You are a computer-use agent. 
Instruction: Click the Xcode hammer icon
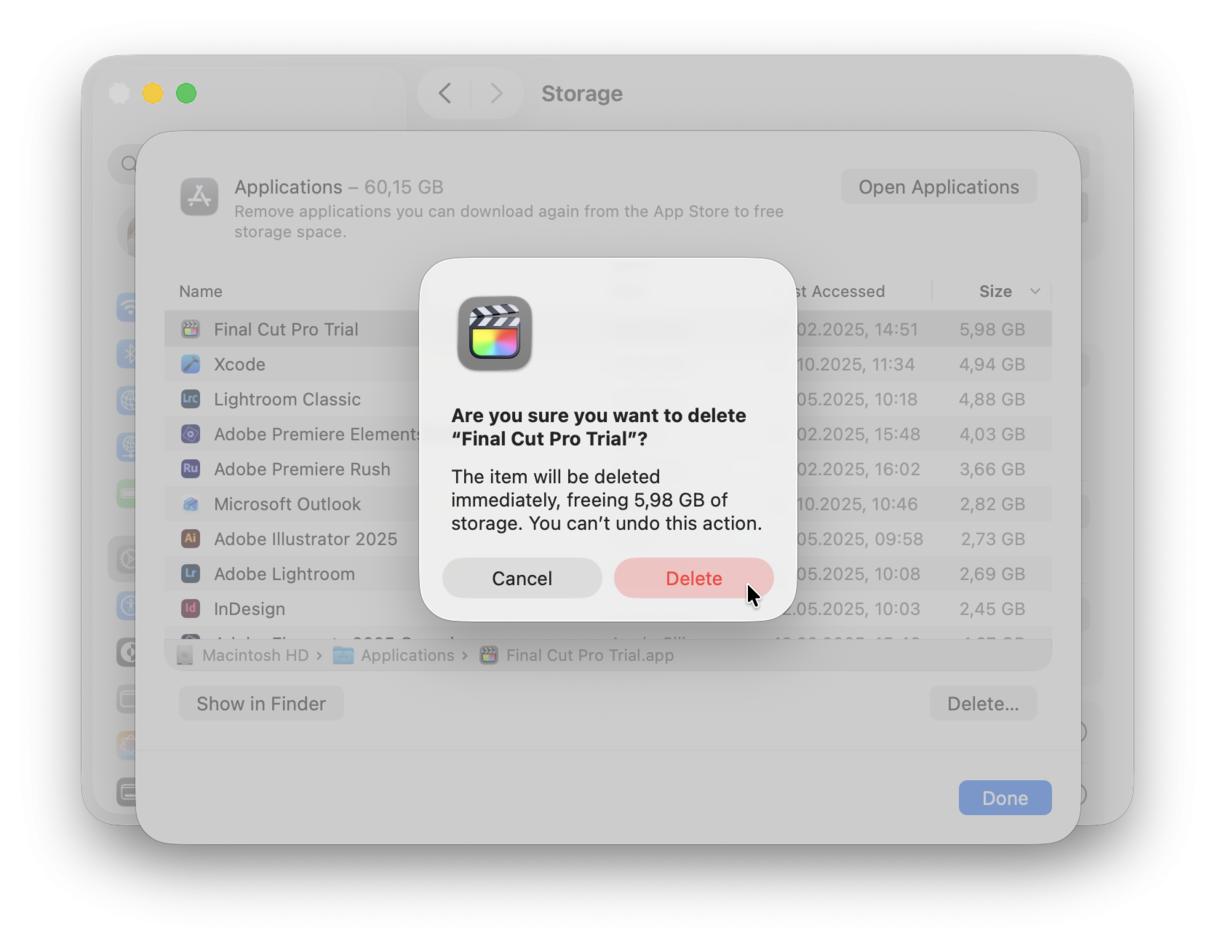tap(192, 364)
